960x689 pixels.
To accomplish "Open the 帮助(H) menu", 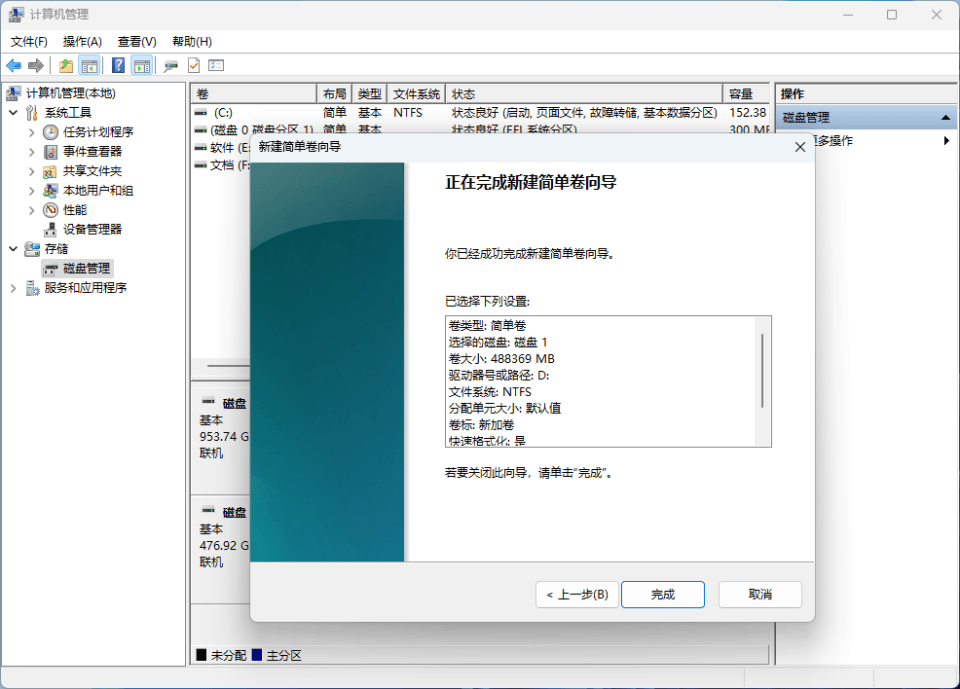I will point(192,42).
